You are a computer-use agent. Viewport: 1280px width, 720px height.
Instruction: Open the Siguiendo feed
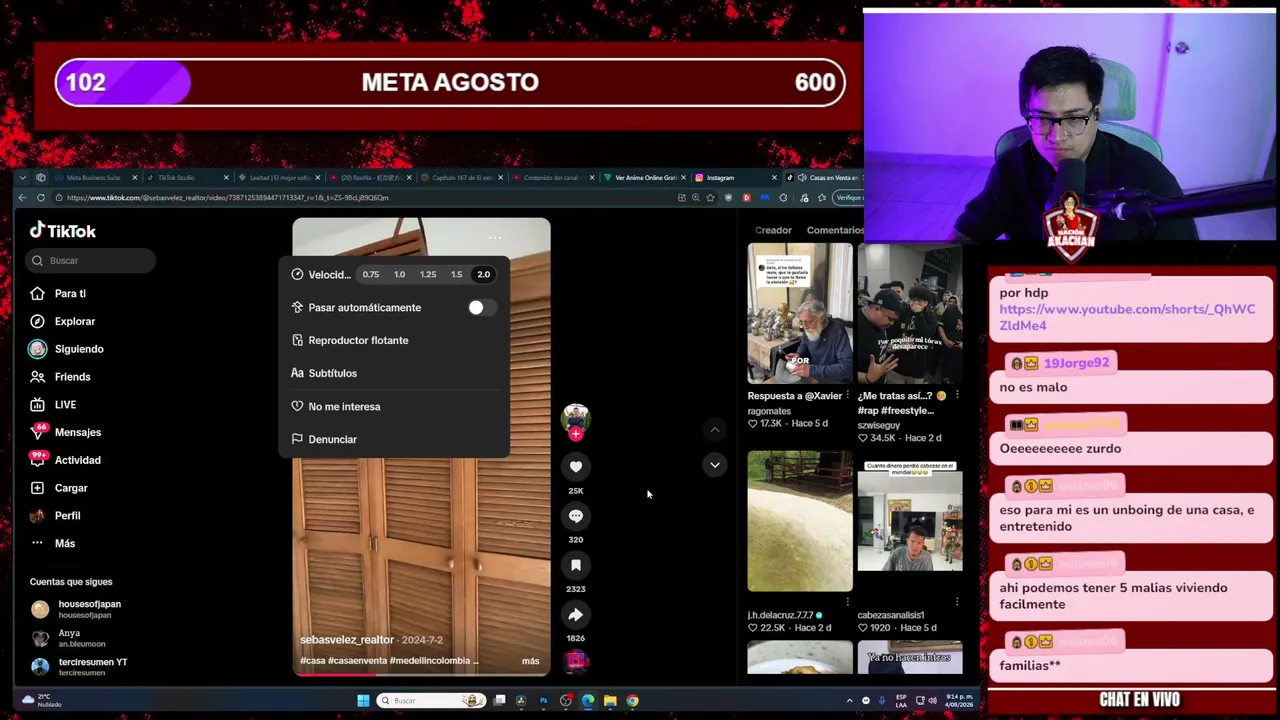[66, 349]
